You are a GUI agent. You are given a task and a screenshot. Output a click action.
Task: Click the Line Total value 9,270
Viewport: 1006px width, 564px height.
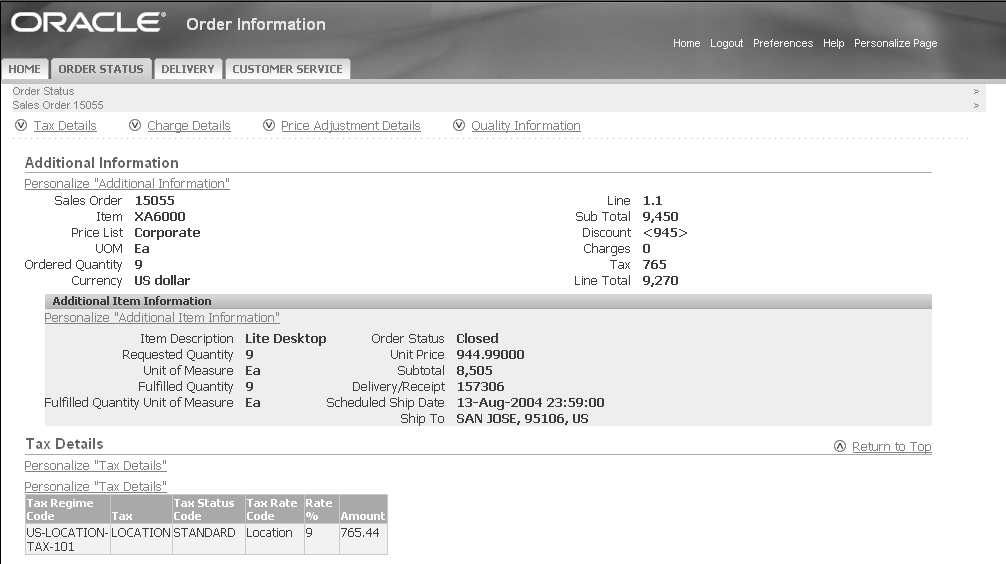tap(660, 280)
